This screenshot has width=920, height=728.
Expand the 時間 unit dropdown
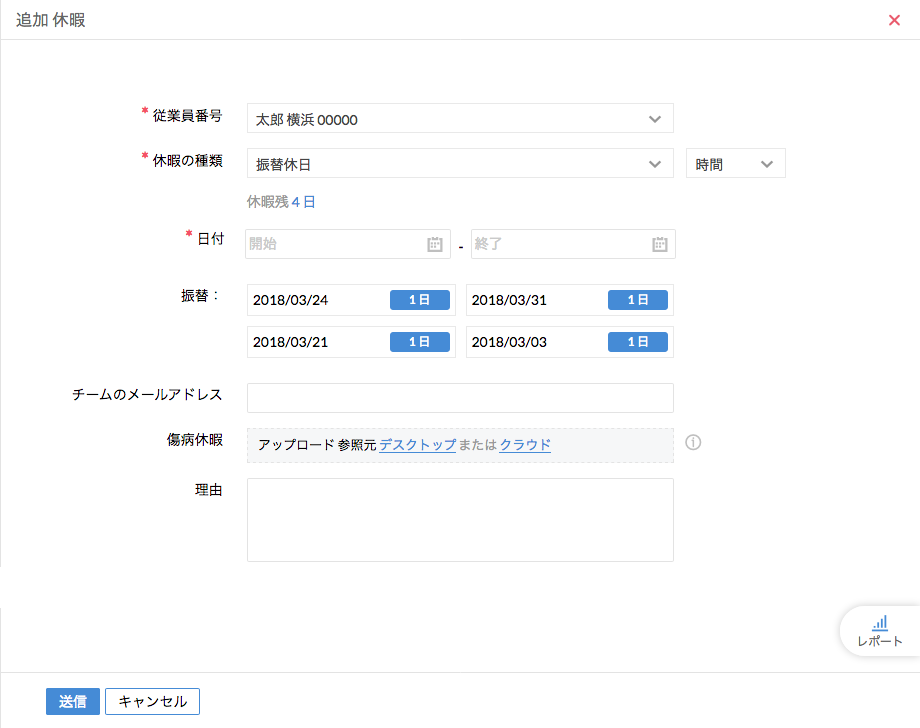click(x=767, y=164)
